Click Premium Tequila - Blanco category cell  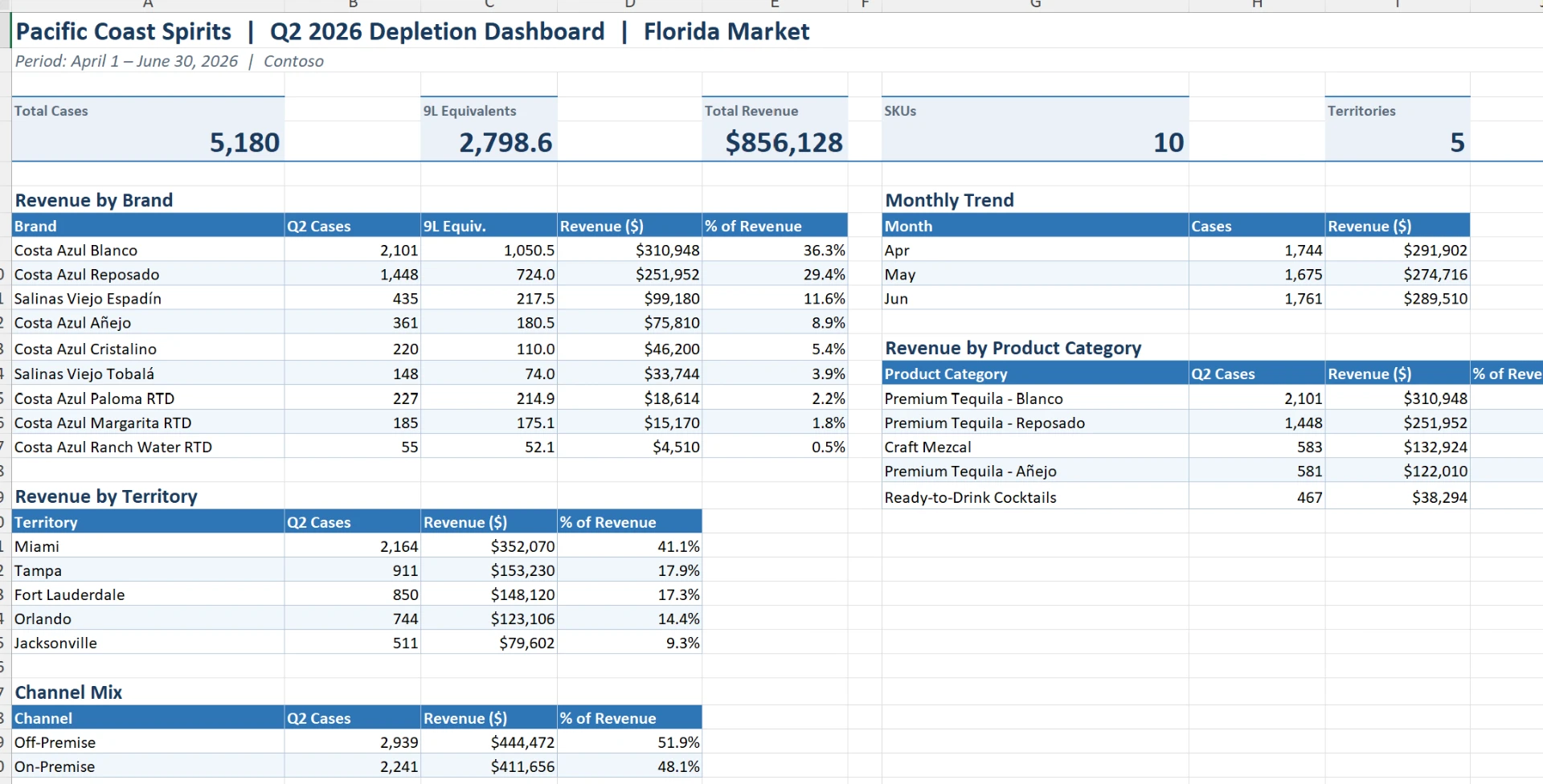pyautogui.click(x=1035, y=398)
